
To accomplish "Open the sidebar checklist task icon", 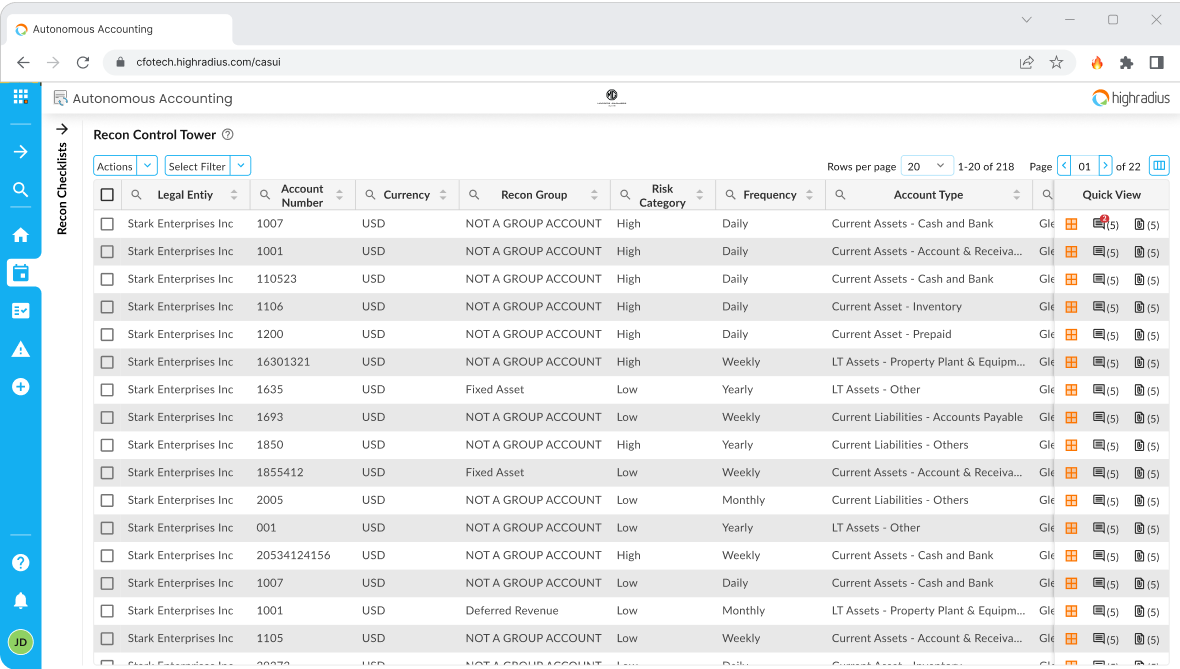I will tap(20, 311).
